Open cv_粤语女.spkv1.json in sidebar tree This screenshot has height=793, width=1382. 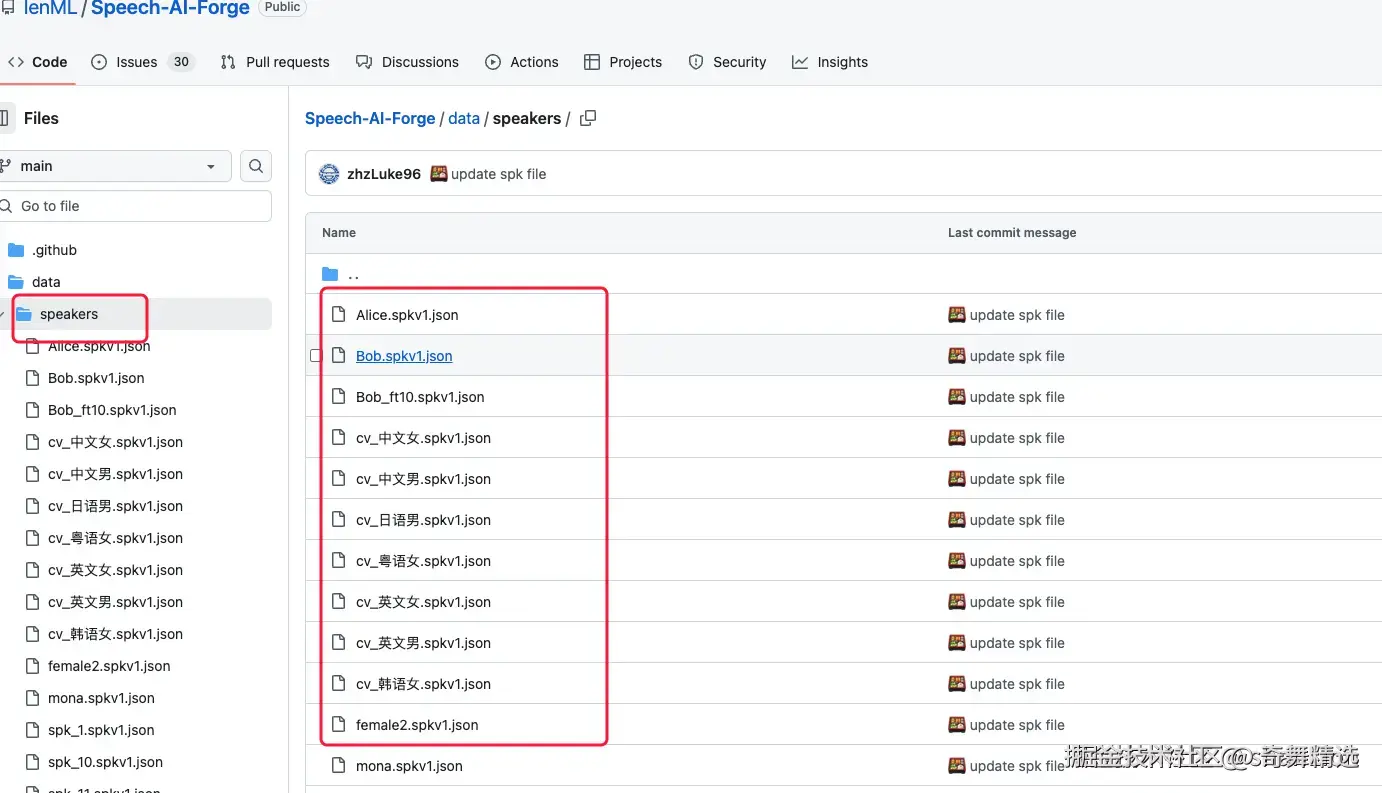pos(115,538)
